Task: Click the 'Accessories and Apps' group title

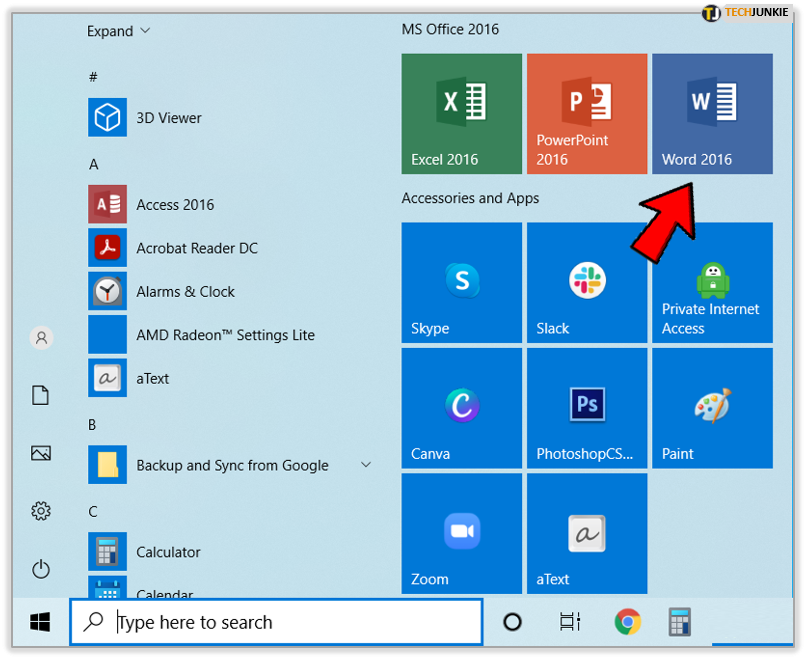Action: pos(470,198)
